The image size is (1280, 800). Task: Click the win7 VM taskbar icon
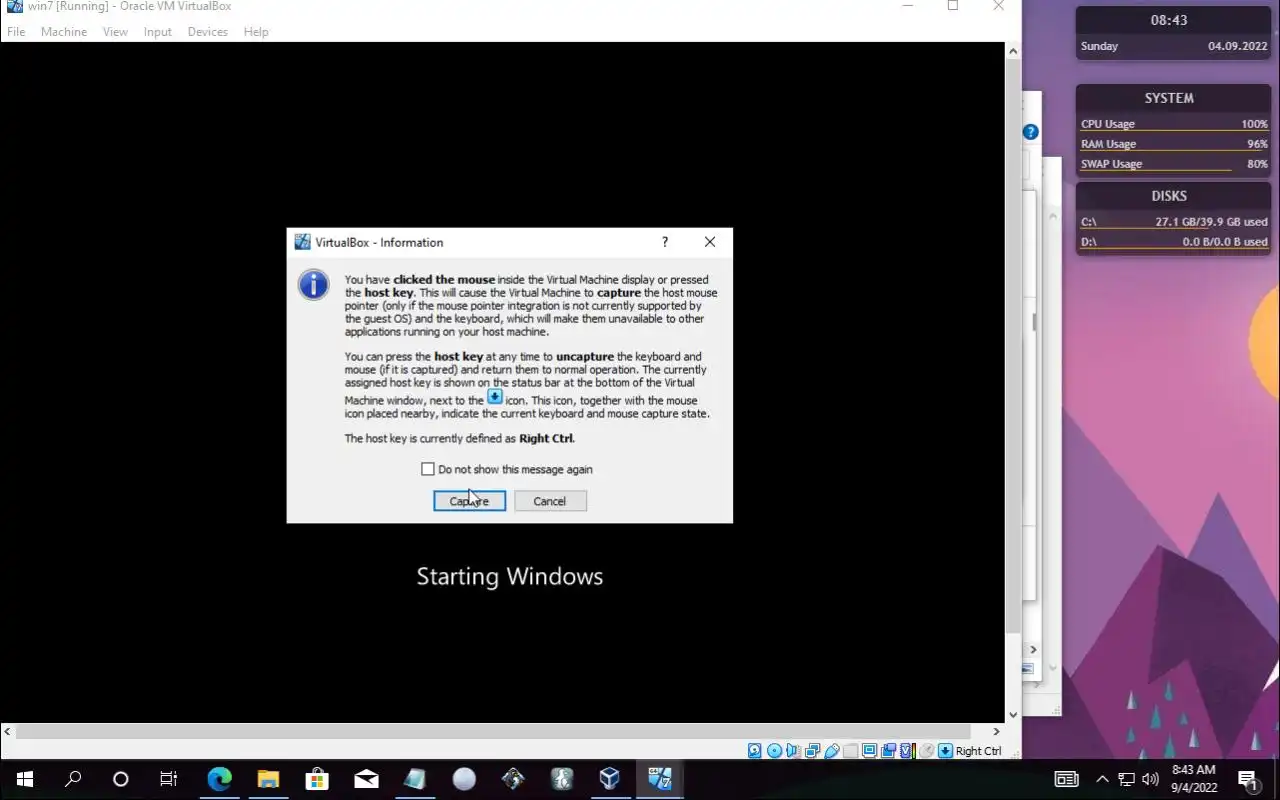tap(659, 779)
